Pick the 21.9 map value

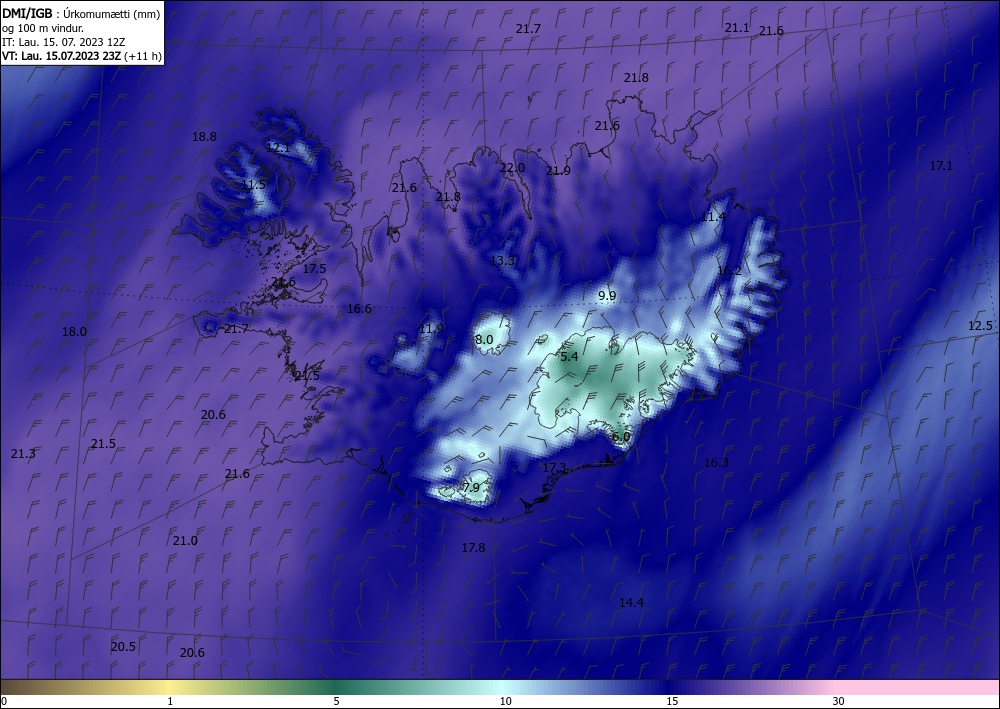[558, 171]
